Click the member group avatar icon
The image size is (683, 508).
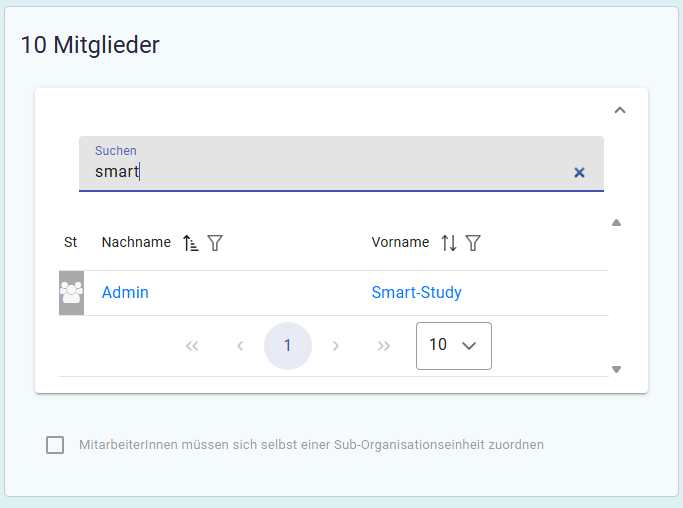coord(71,293)
